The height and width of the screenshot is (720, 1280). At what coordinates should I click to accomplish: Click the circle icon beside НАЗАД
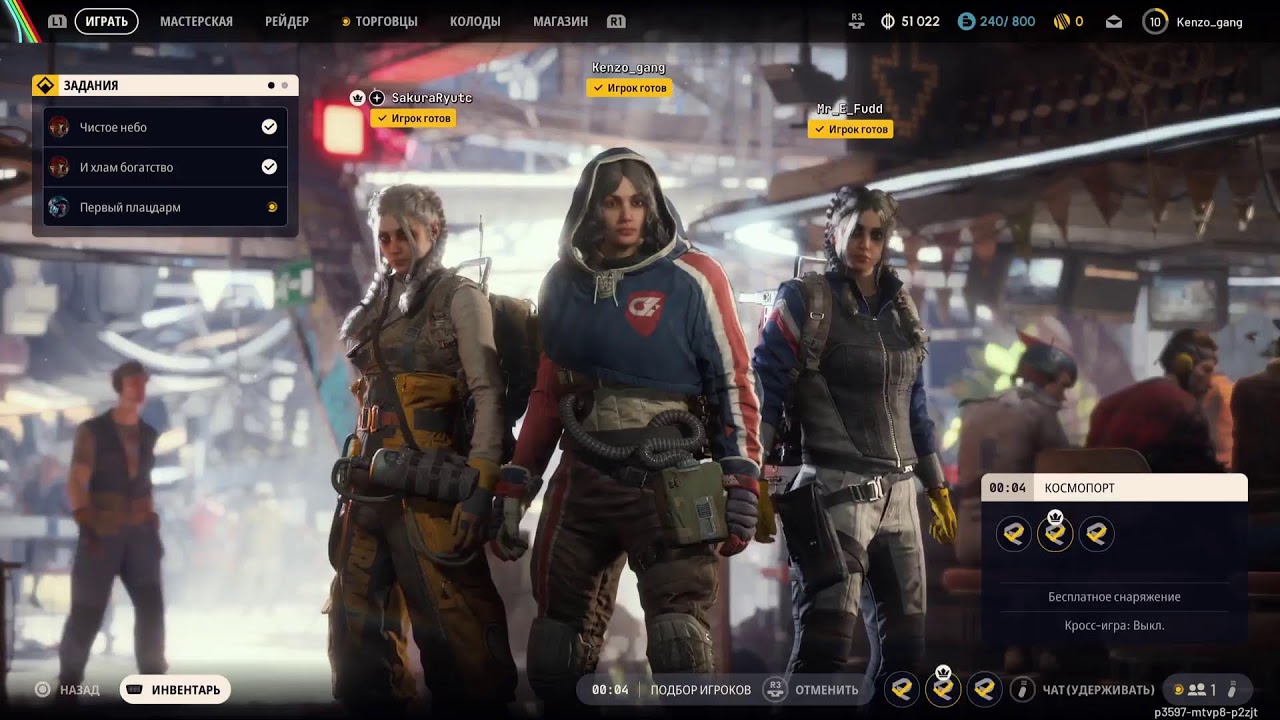point(42,689)
